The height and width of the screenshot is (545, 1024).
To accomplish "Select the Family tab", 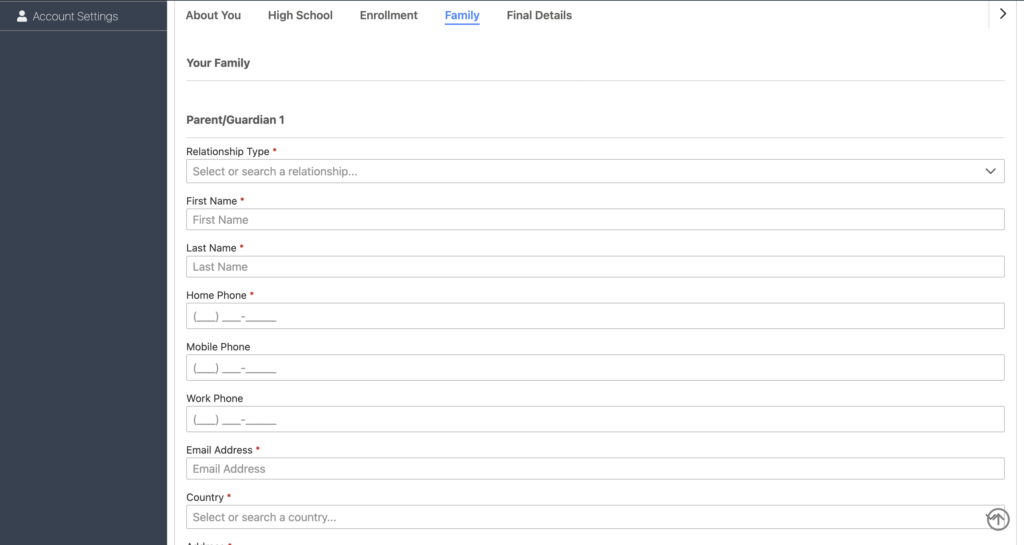I will click(462, 16).
